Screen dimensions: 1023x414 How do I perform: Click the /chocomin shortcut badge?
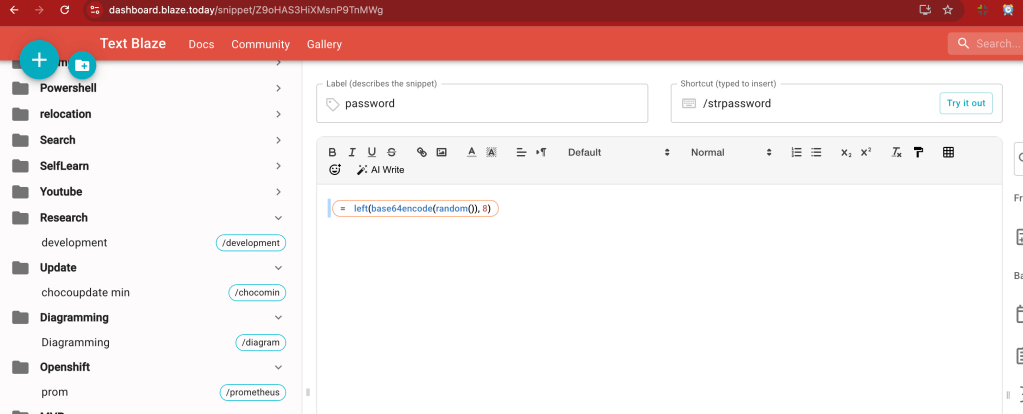pyautogui.click(x=257, y=293)
